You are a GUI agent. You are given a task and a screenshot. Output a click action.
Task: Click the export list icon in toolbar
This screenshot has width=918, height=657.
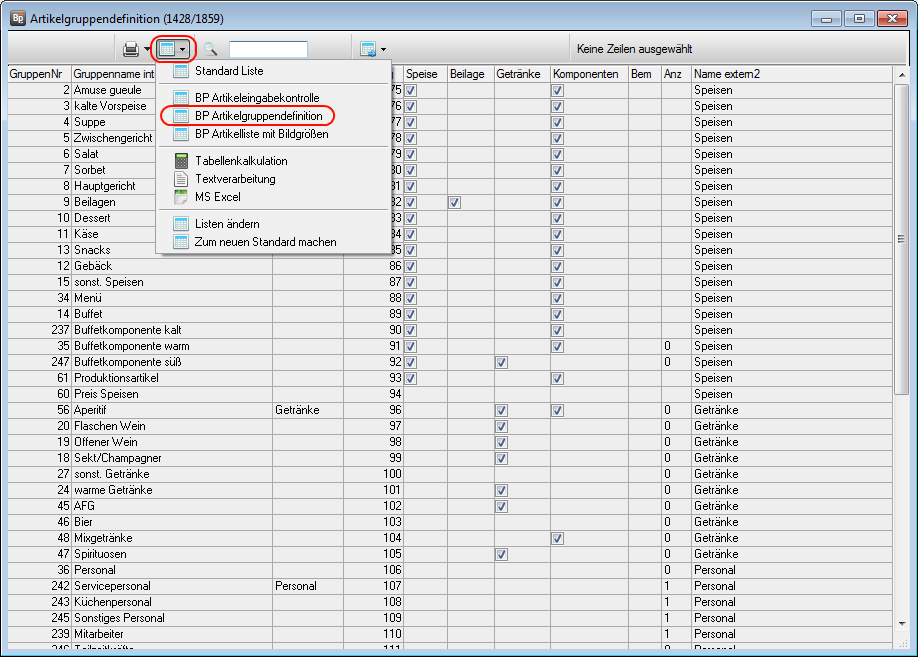tap(367, 49)
